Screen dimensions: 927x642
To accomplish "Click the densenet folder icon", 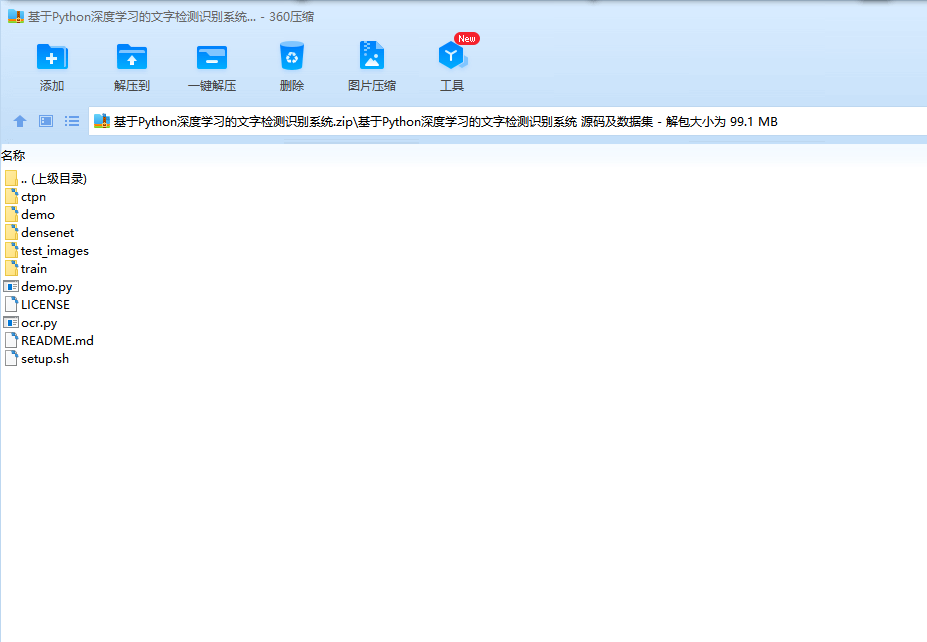I will (x=11, y=232).
